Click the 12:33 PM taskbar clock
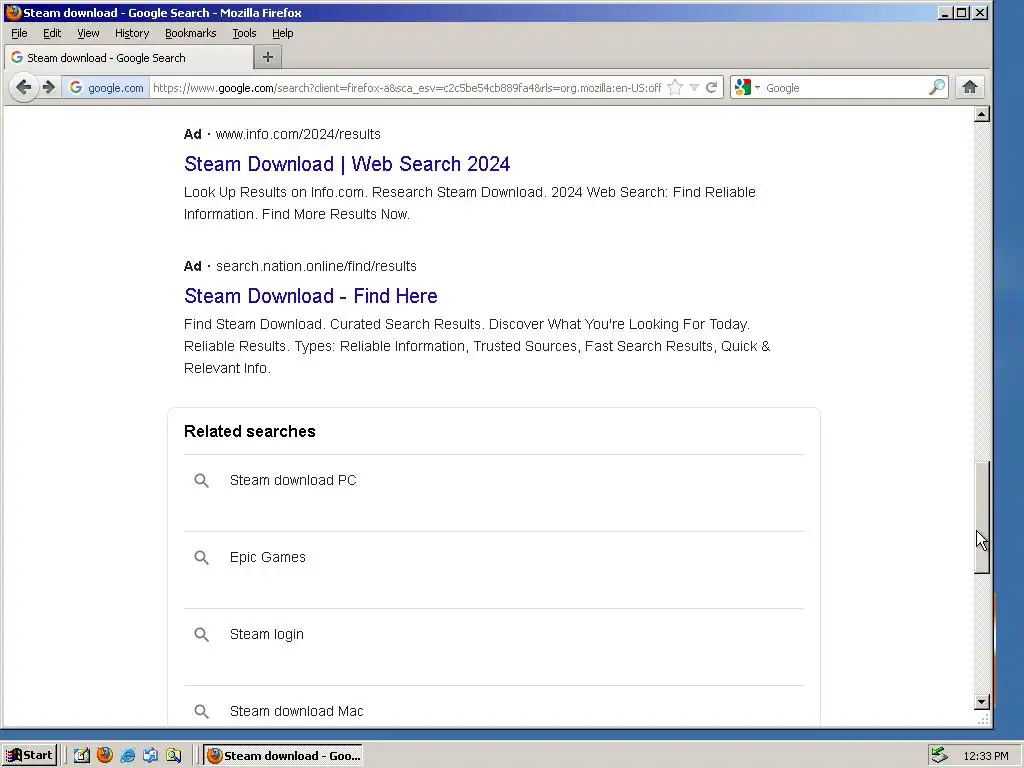The image size is (1024, 768). [x=985, y=756]
